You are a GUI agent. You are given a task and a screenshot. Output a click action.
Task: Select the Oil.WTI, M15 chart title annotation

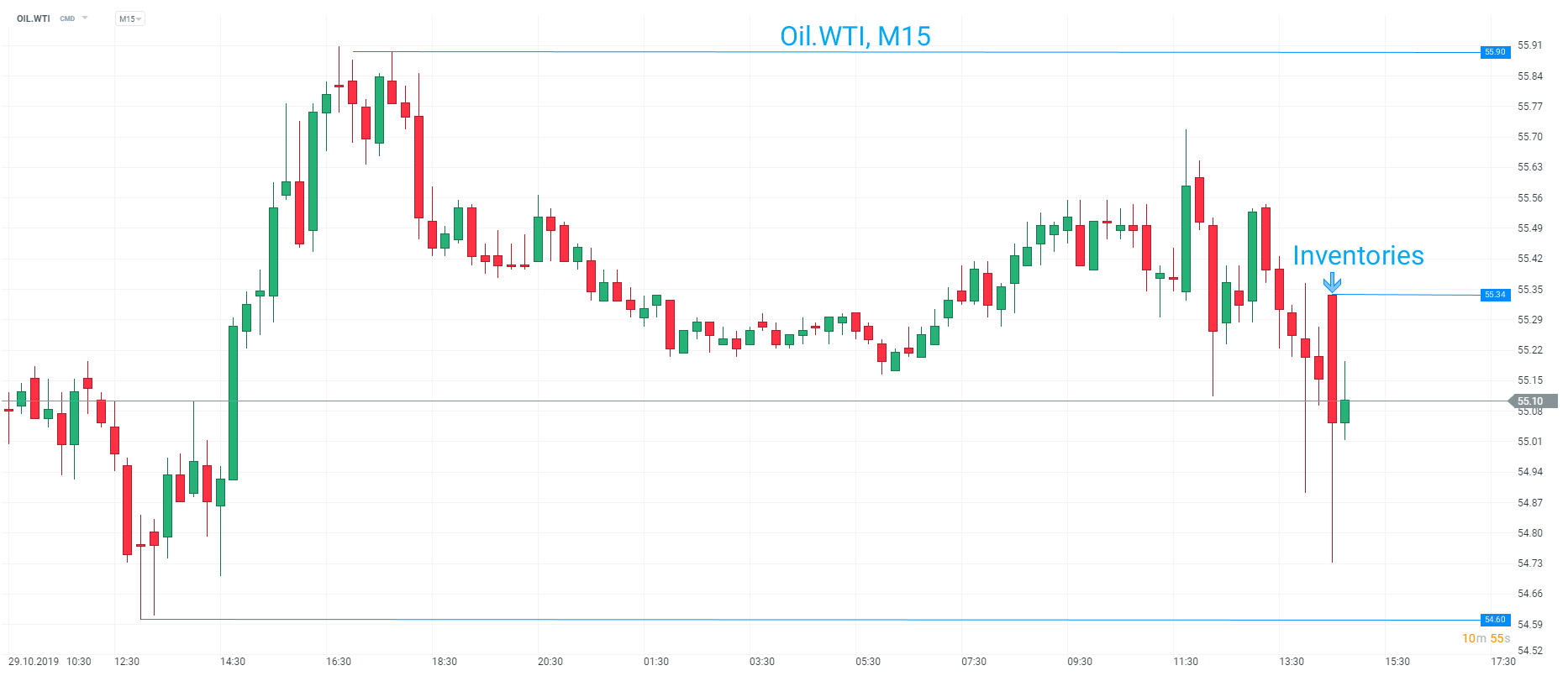pyautogui.click(x=855, y=36)
